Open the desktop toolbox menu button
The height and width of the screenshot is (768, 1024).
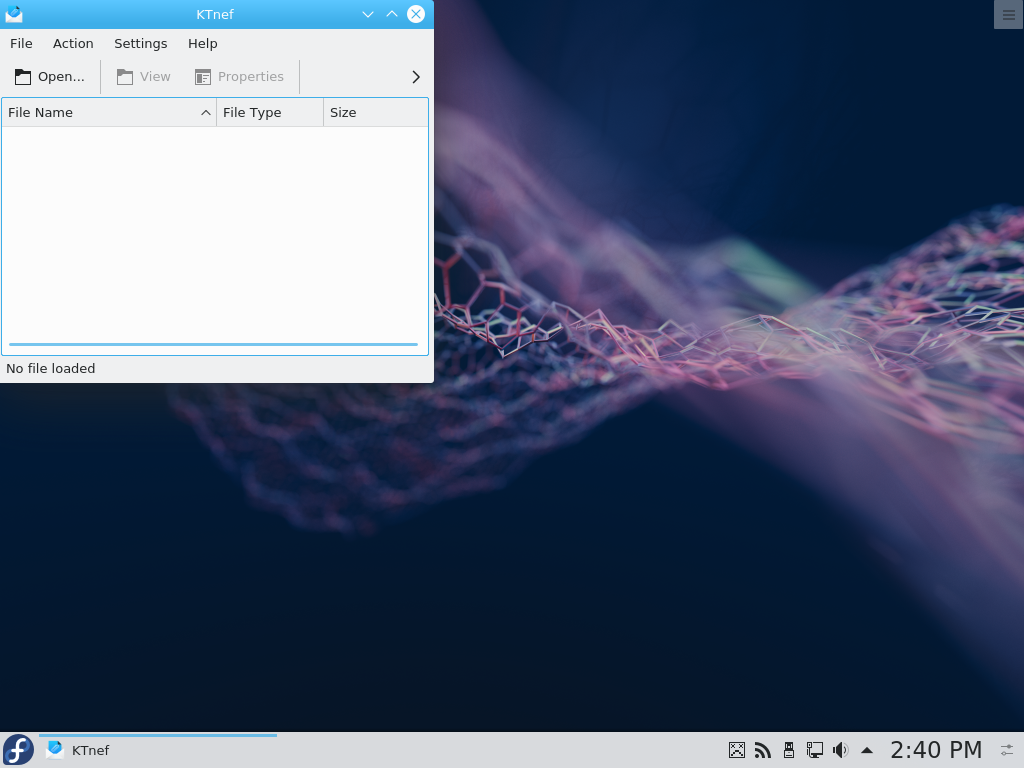[x=1008, y=14]
